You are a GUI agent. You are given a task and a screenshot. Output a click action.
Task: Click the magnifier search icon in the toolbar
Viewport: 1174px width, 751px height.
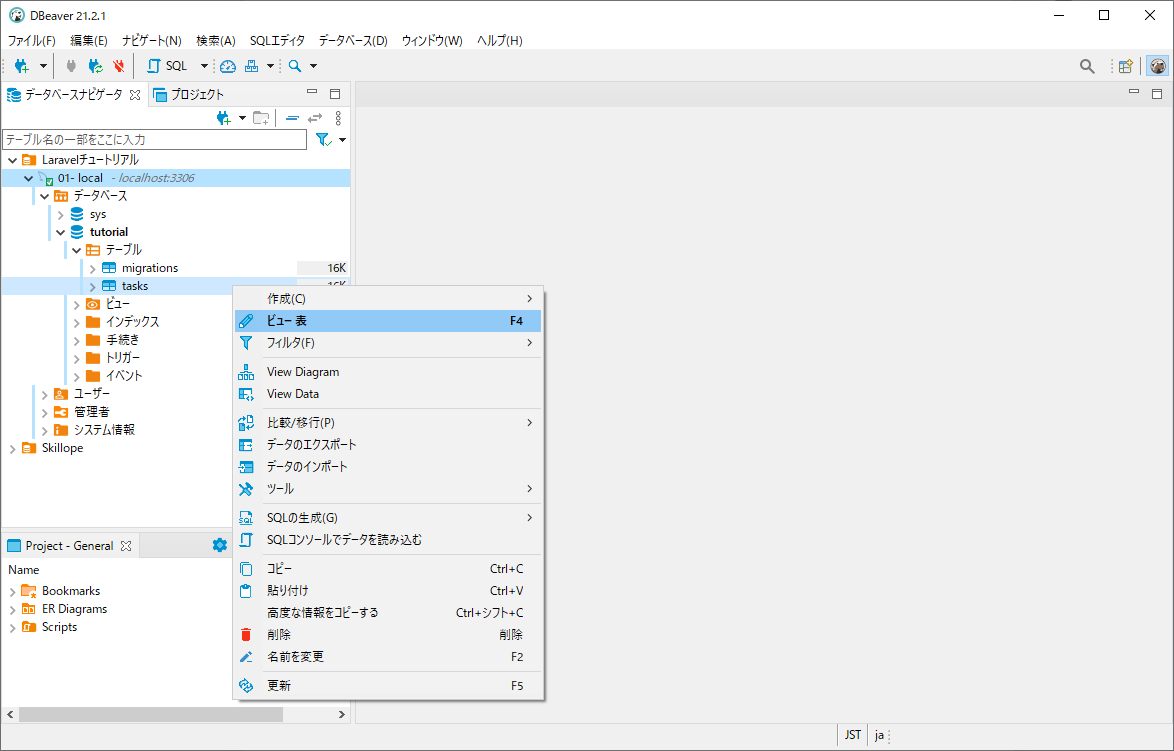295,66
